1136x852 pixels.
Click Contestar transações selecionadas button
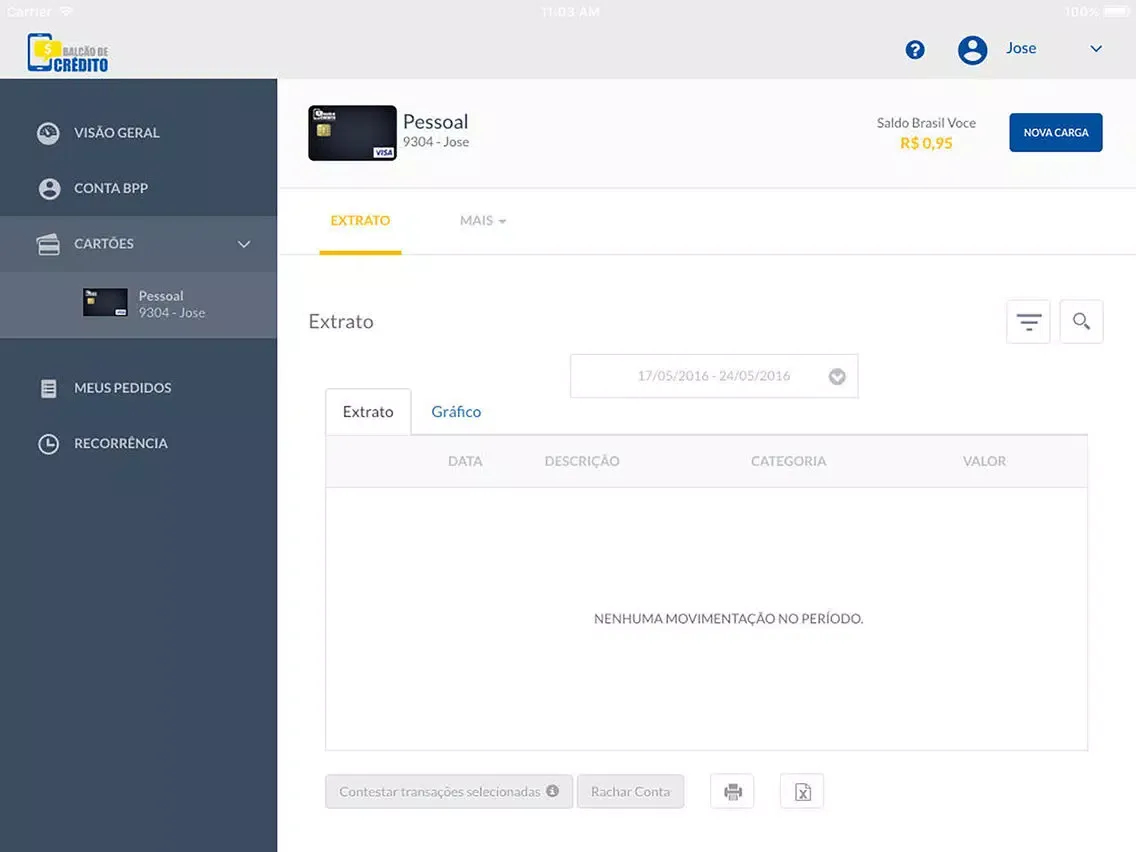click(x=449, y=792)
